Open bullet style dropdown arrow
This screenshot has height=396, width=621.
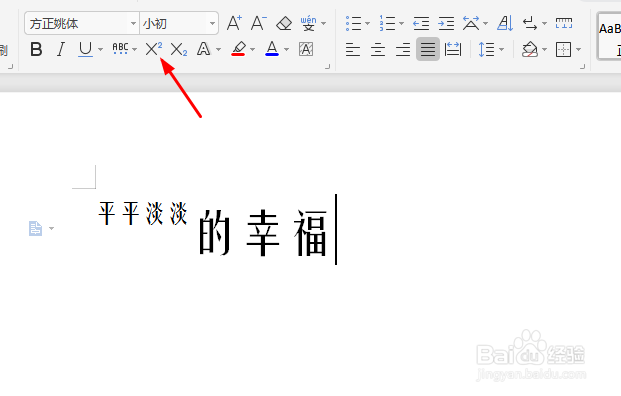(368, 24)
